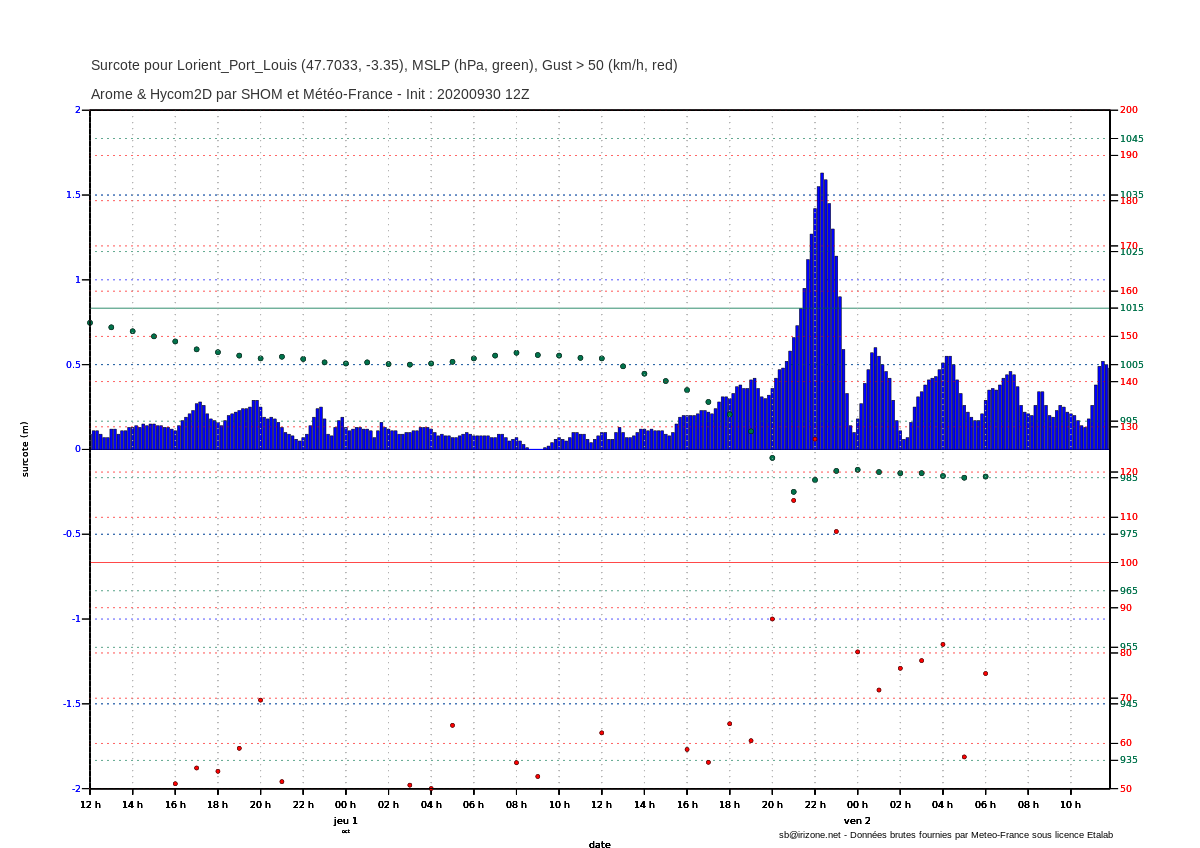This screenshot has width=1200, height=848.
Task: Click the Arome & Hycom2D subtitle line
Action: (310, 94)
